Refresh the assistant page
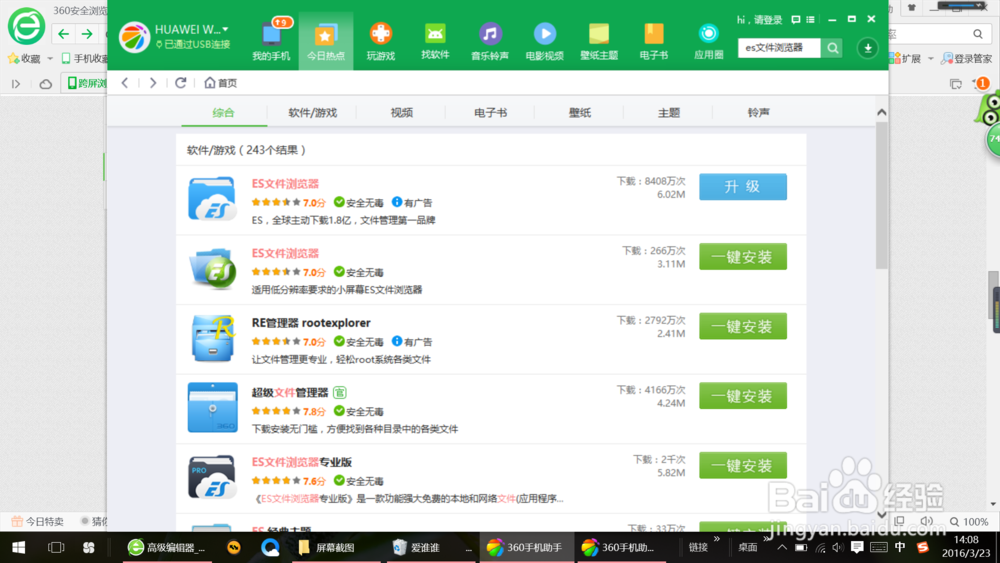Image resolution: width=1000 pixels, height=563 pixels. click(180, 83)
